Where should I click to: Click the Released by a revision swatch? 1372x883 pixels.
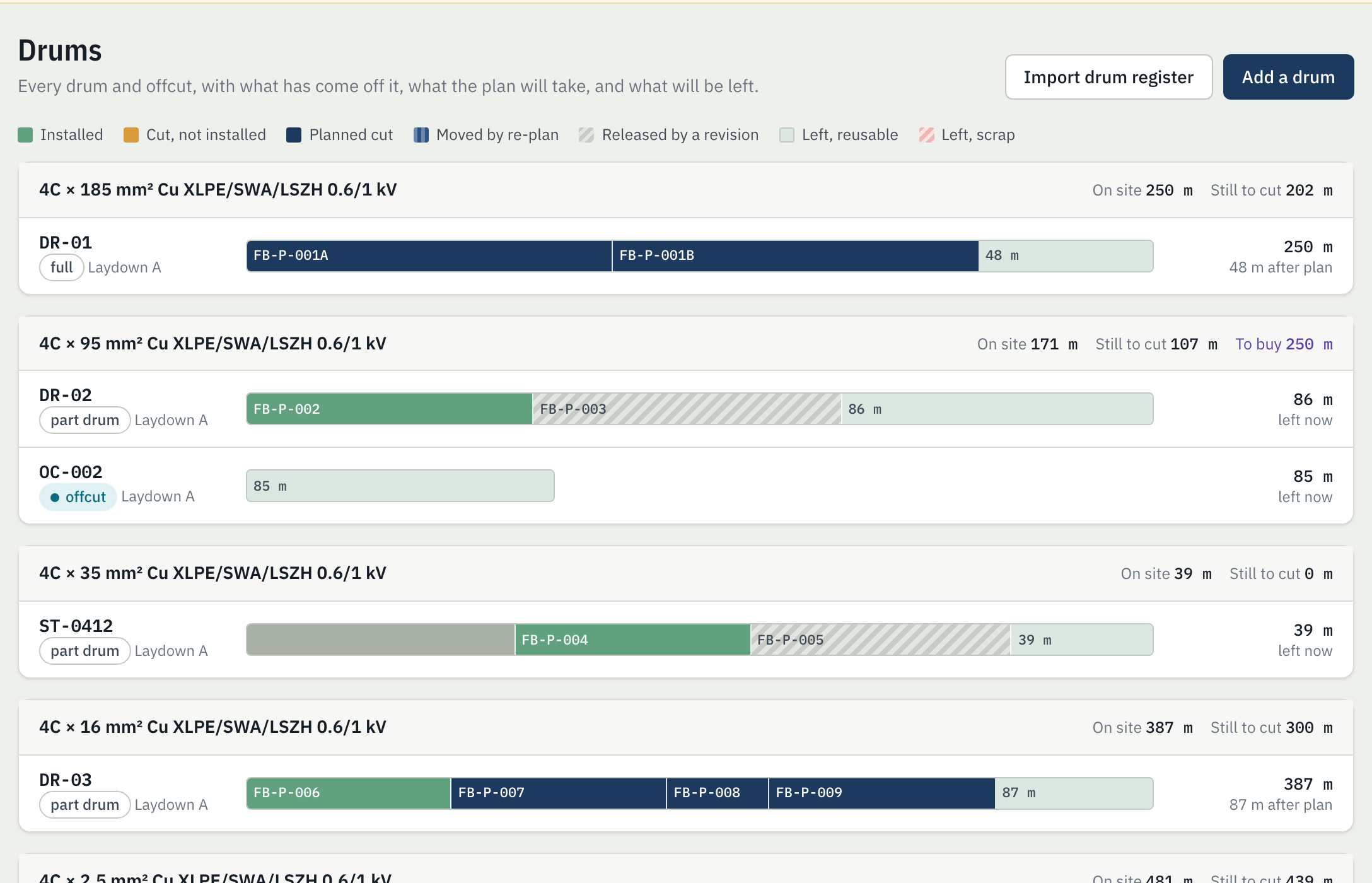tap(586, 135)
